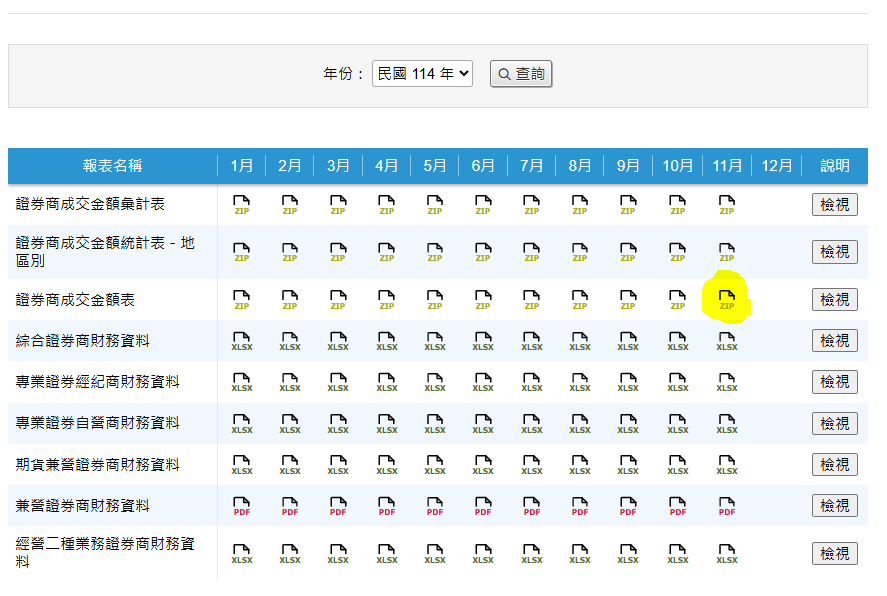The width and height of the screenshot is (887, 596).
Task: Download August XLSX for 期貨兼營證券商財務資料
Action: [x=580, y=465]
